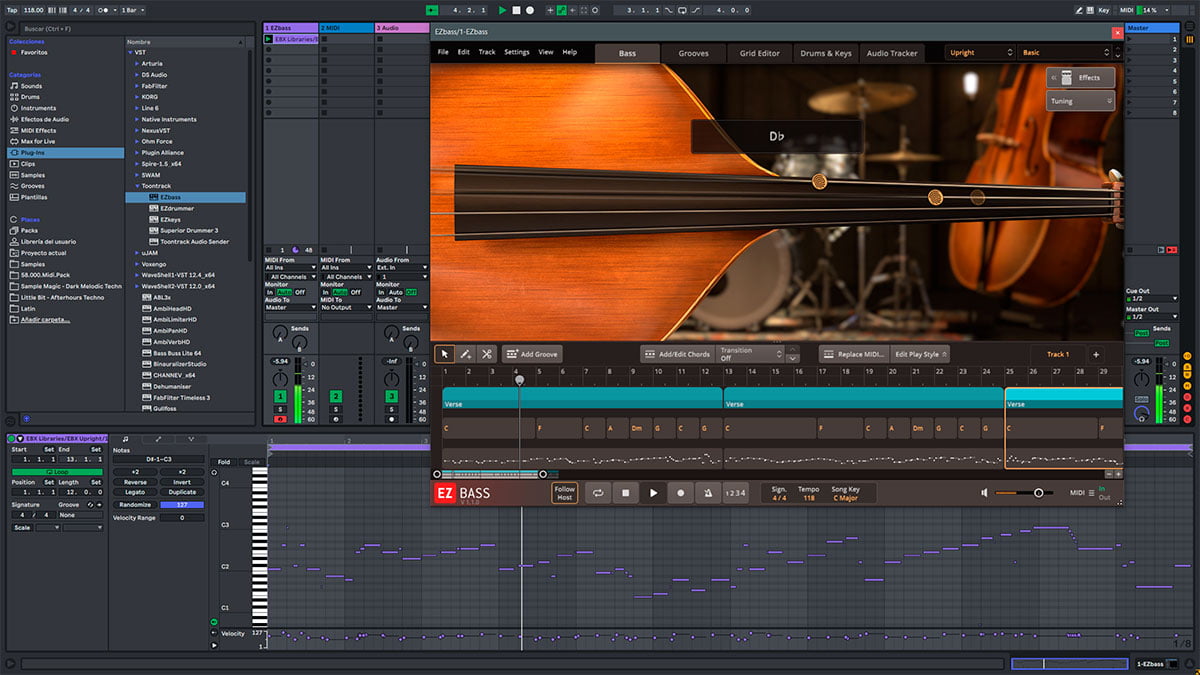Open track 1 MIDI From All Ins dropdown
This screenshot has height=675, width=1200.
pos(290,268)
